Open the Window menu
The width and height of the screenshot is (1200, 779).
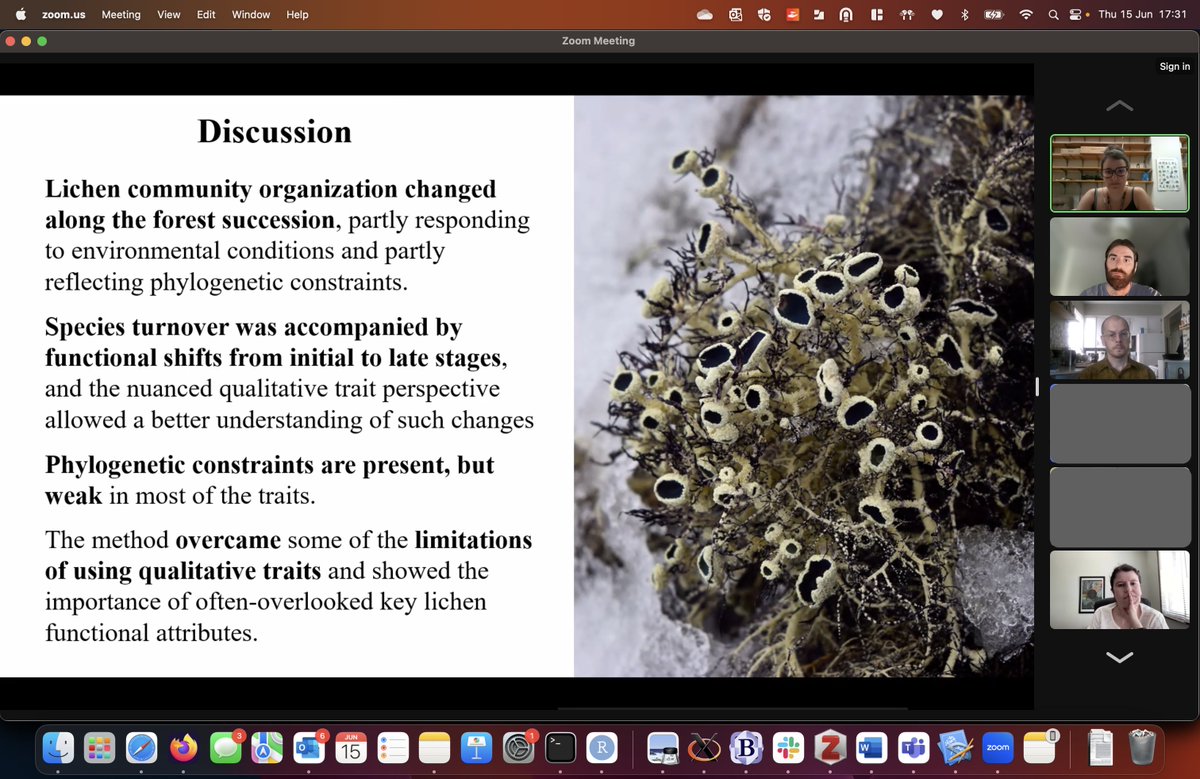tap(251, 15)
